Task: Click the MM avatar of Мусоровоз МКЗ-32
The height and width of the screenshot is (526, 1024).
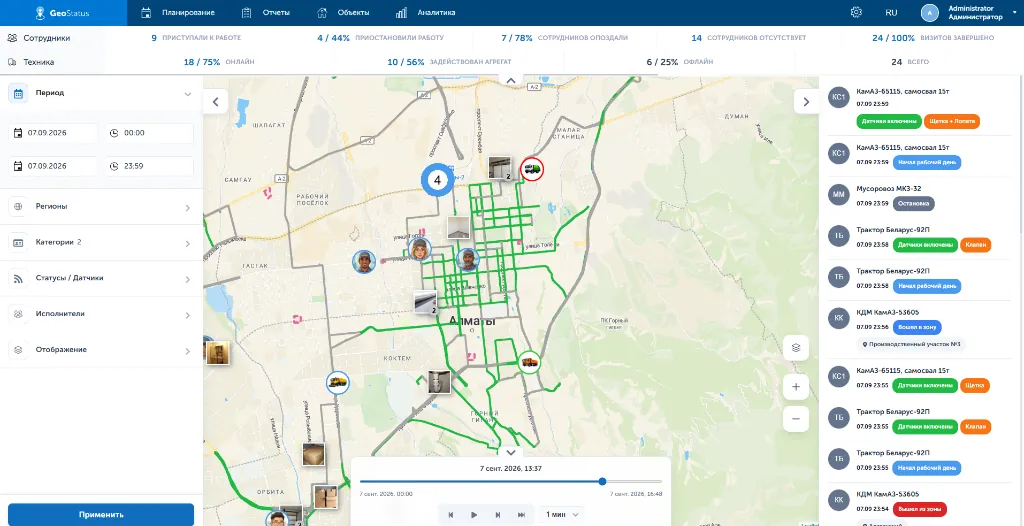Action: click(x=838, y=195)
